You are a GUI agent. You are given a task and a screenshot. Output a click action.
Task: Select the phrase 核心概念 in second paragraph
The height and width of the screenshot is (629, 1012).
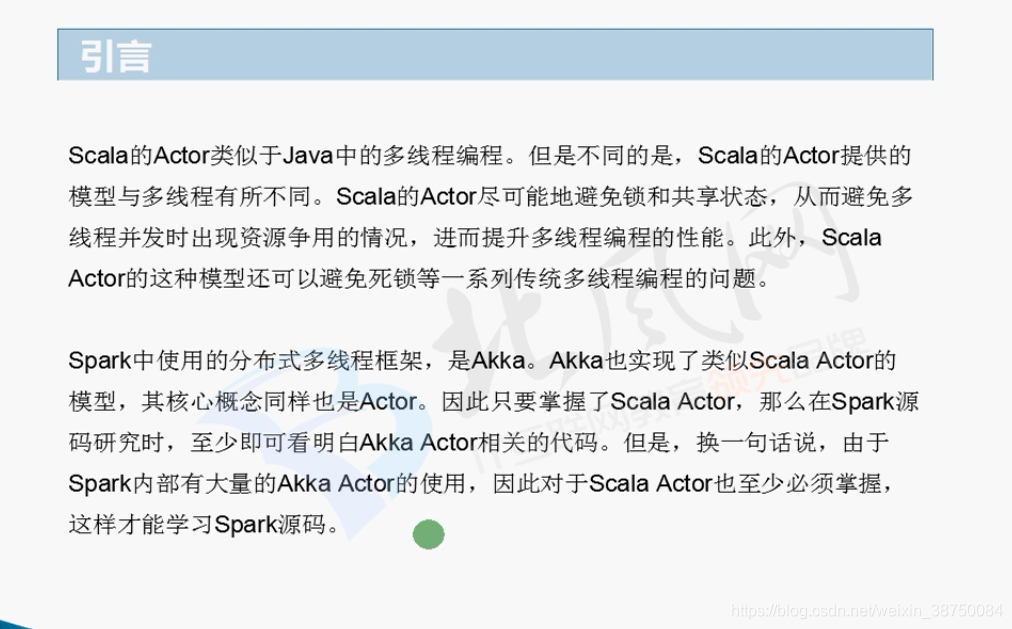(214, 402)
